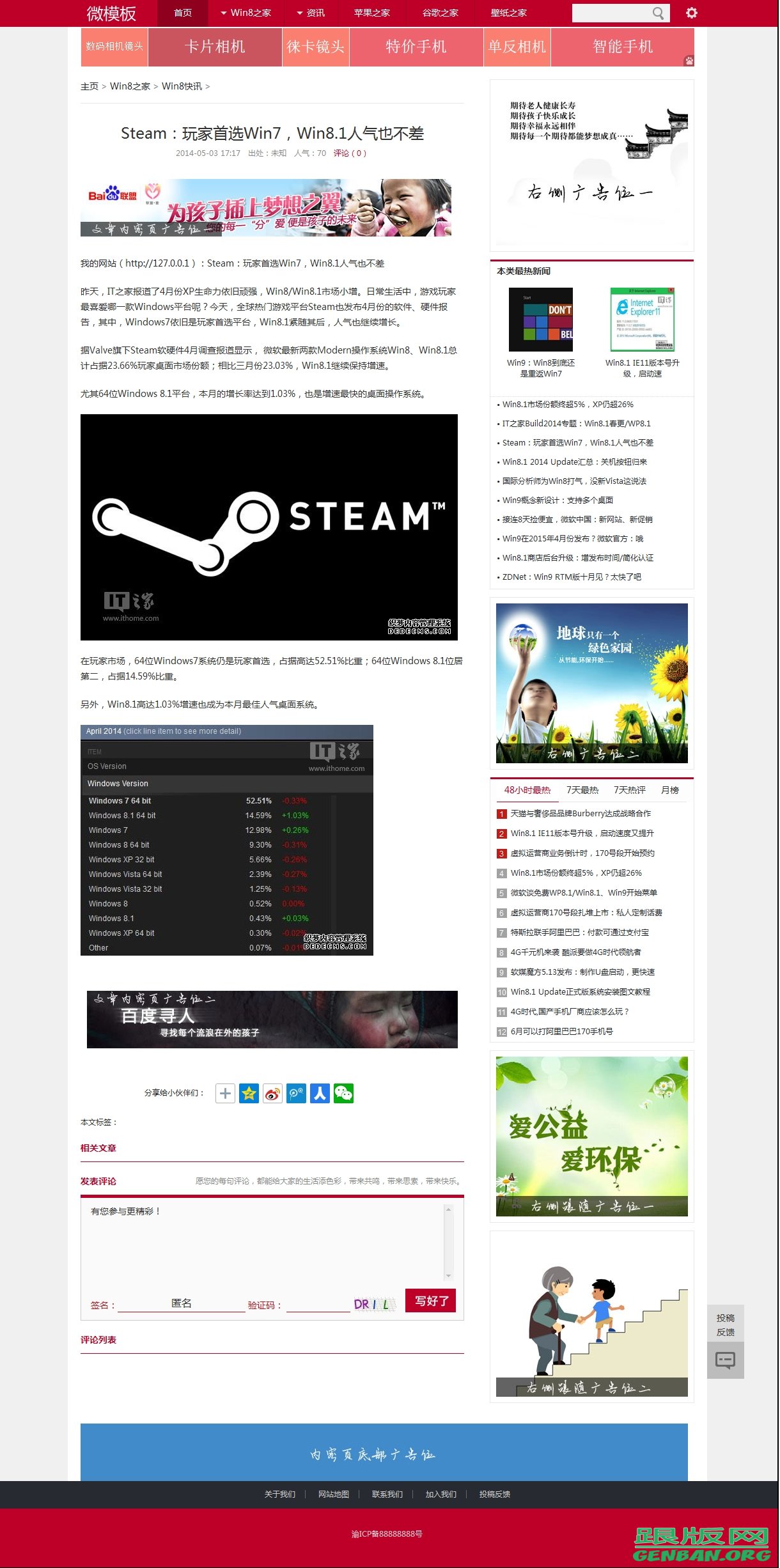
Task: Open 网站地图 in the footer
Action: click(x=334, y=1494)
